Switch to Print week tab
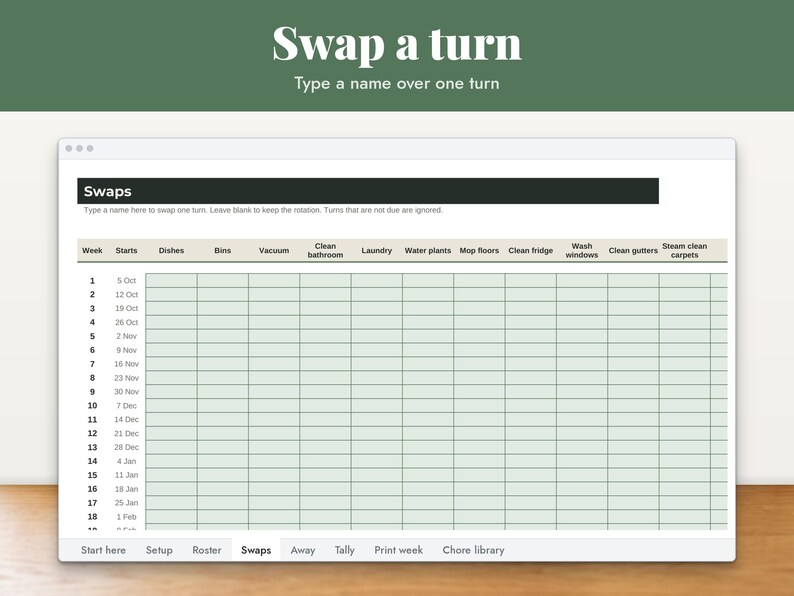The image size is (794, 596). tap(399, 550)
